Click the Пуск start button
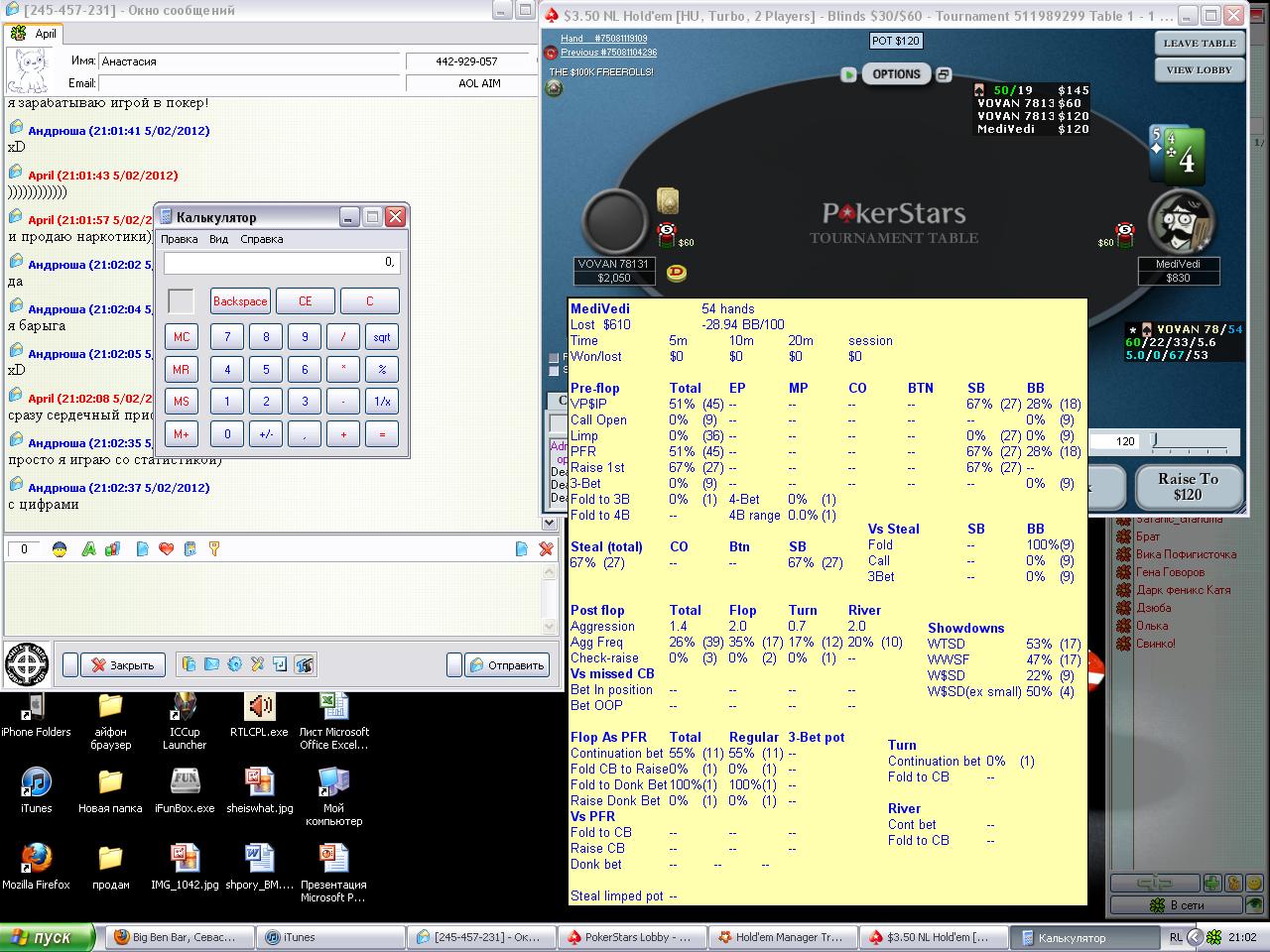This screenshot has width=1270, height=952. point(49,937)
